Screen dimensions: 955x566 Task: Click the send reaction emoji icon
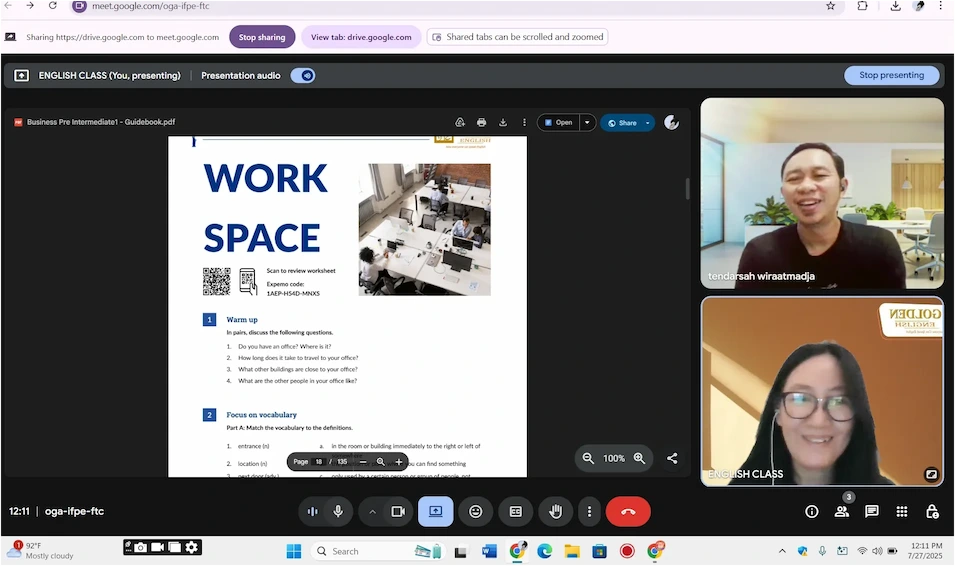(x=476, y=511)
